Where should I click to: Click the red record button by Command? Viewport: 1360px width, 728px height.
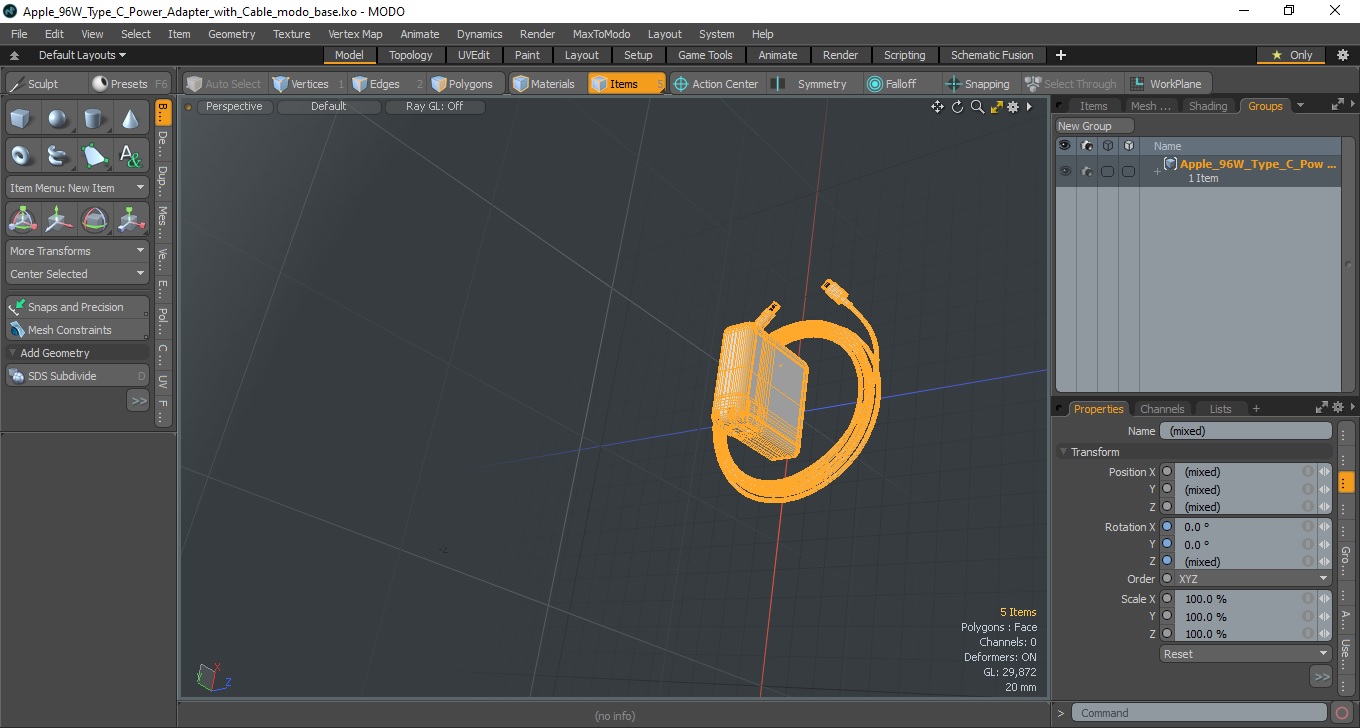coord(1342,713)
